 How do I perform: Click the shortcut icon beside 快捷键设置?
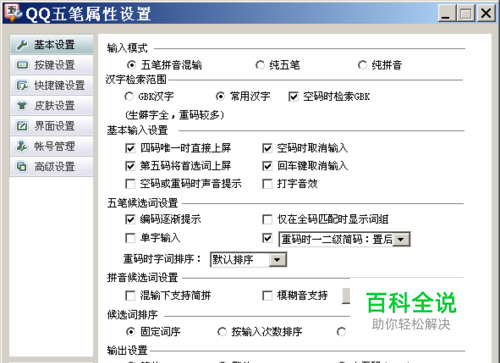tap(22, 85)
